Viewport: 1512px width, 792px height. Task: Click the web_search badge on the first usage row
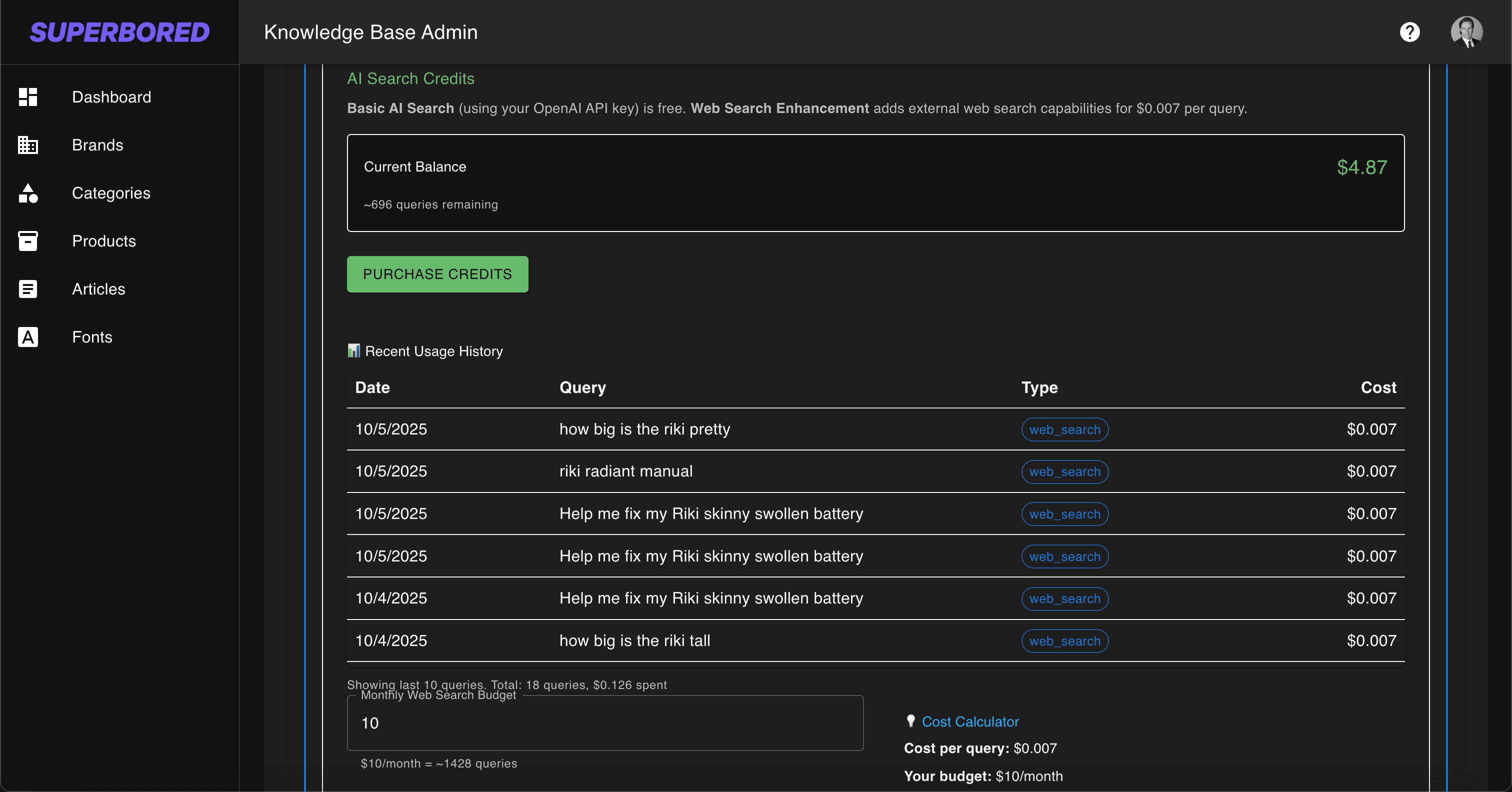pyautogui.click(x=1064, y=429)
